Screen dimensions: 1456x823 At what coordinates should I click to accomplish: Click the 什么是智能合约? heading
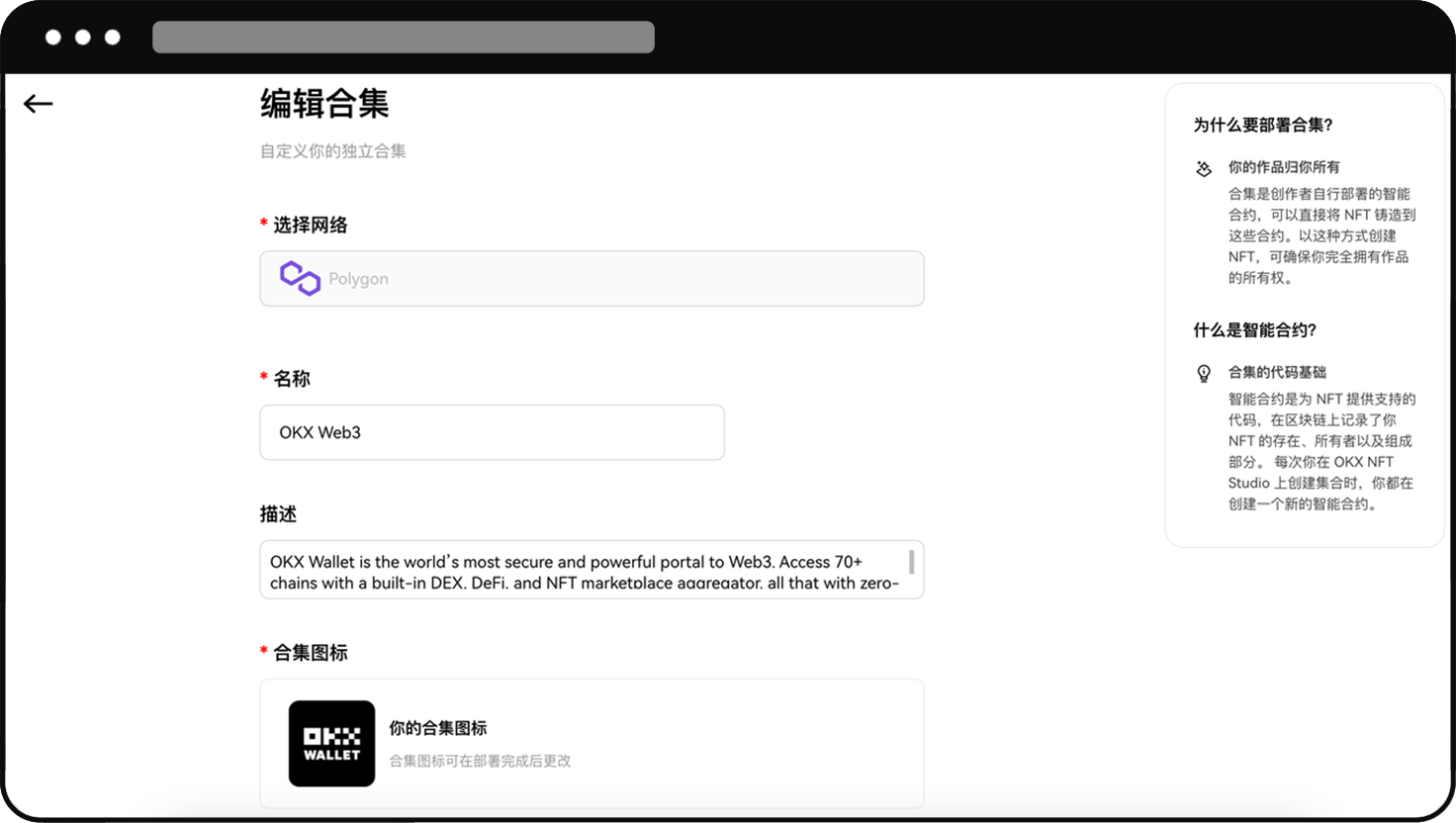1254,330
